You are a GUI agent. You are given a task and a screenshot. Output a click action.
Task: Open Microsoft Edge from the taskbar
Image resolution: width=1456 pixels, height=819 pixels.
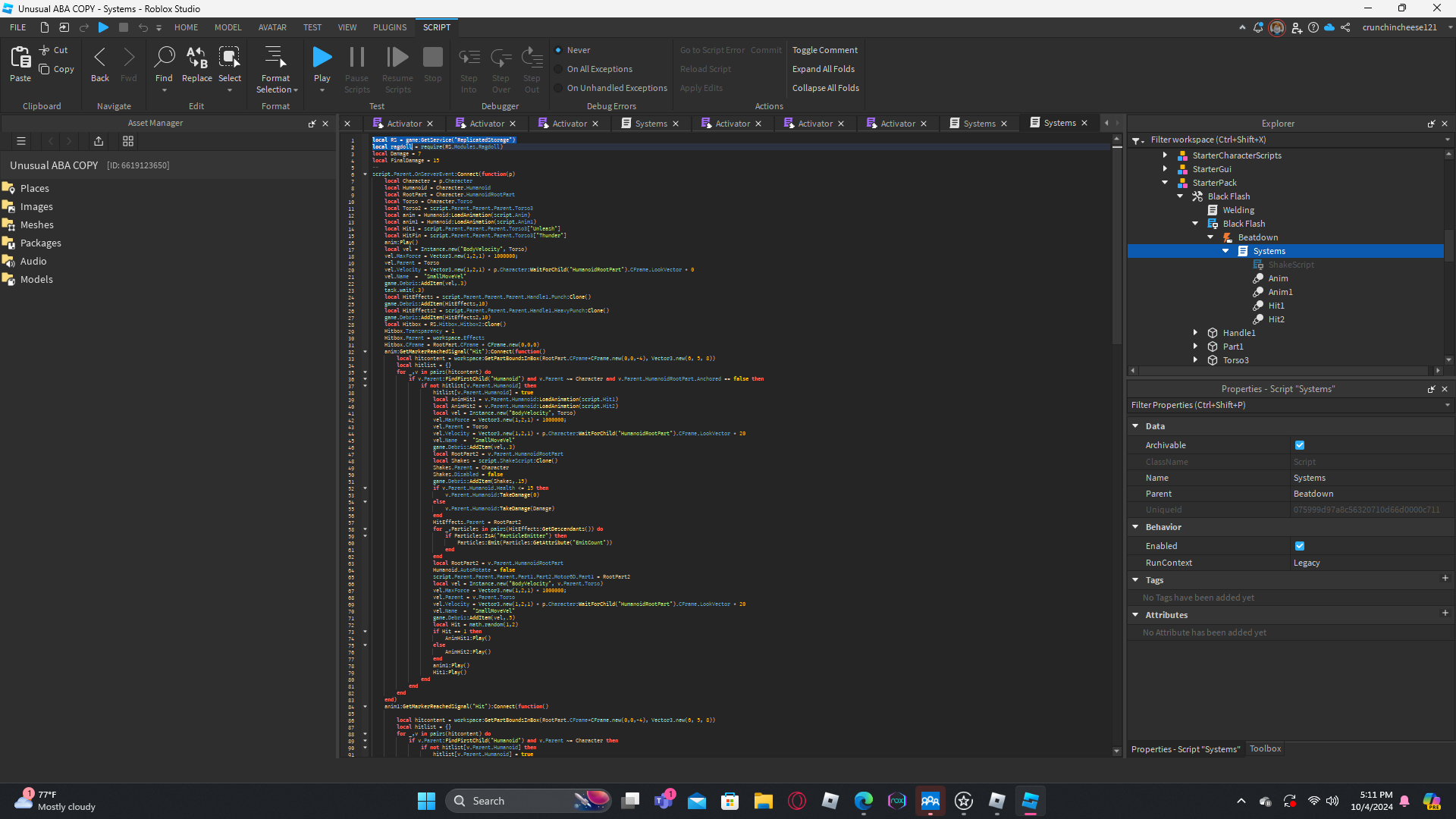[x=864, y=801]
